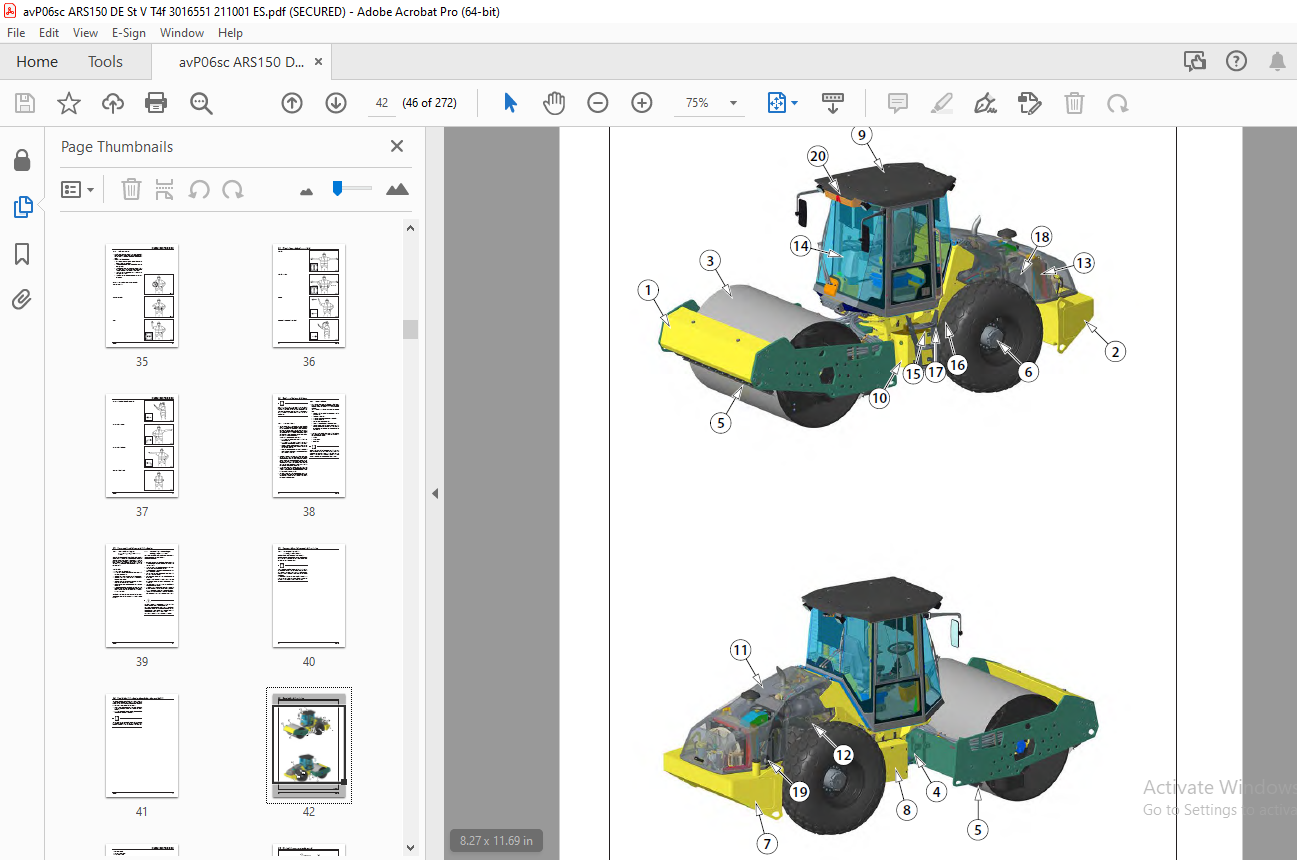
Task: Open the View menu
Action: coord(86,33)
